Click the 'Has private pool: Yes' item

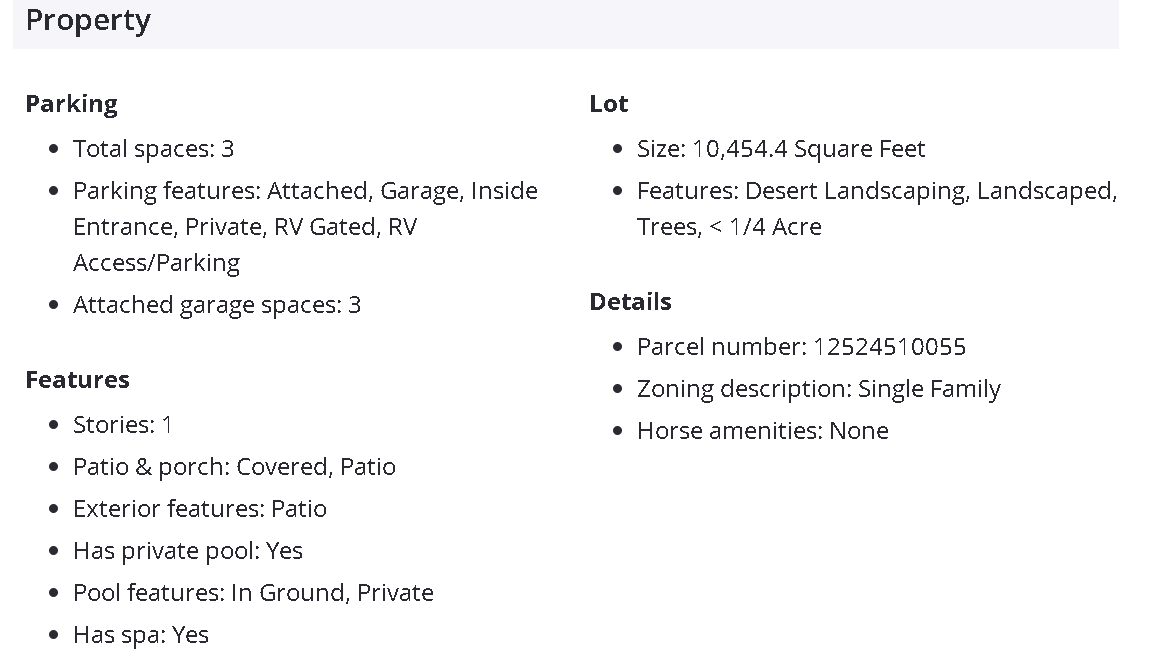point(187,551)
